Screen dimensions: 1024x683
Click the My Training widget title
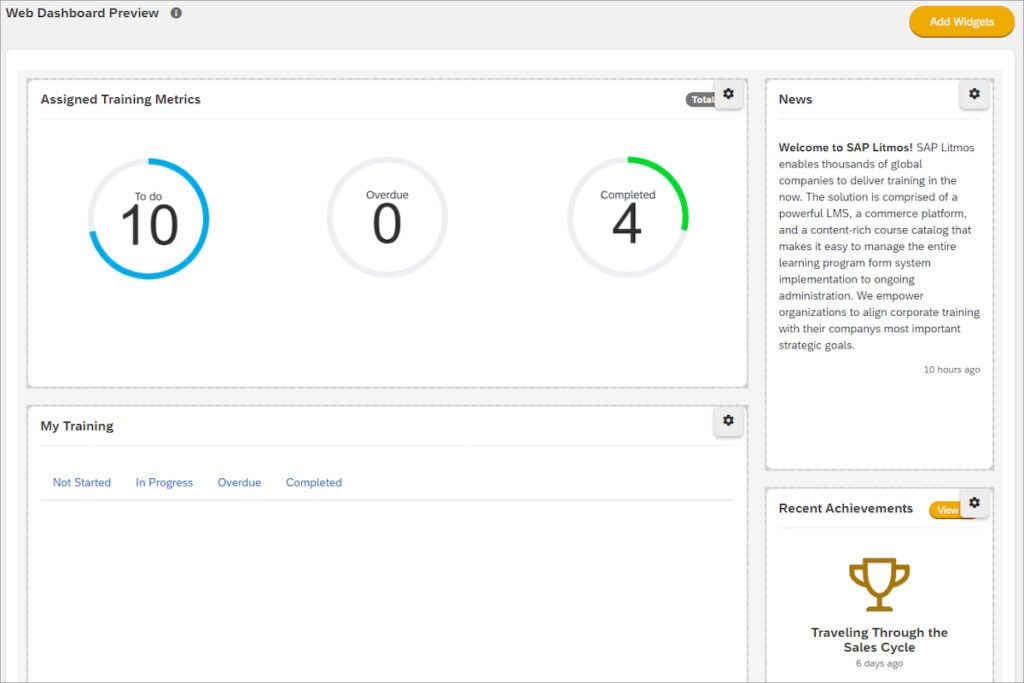point(77,426)
